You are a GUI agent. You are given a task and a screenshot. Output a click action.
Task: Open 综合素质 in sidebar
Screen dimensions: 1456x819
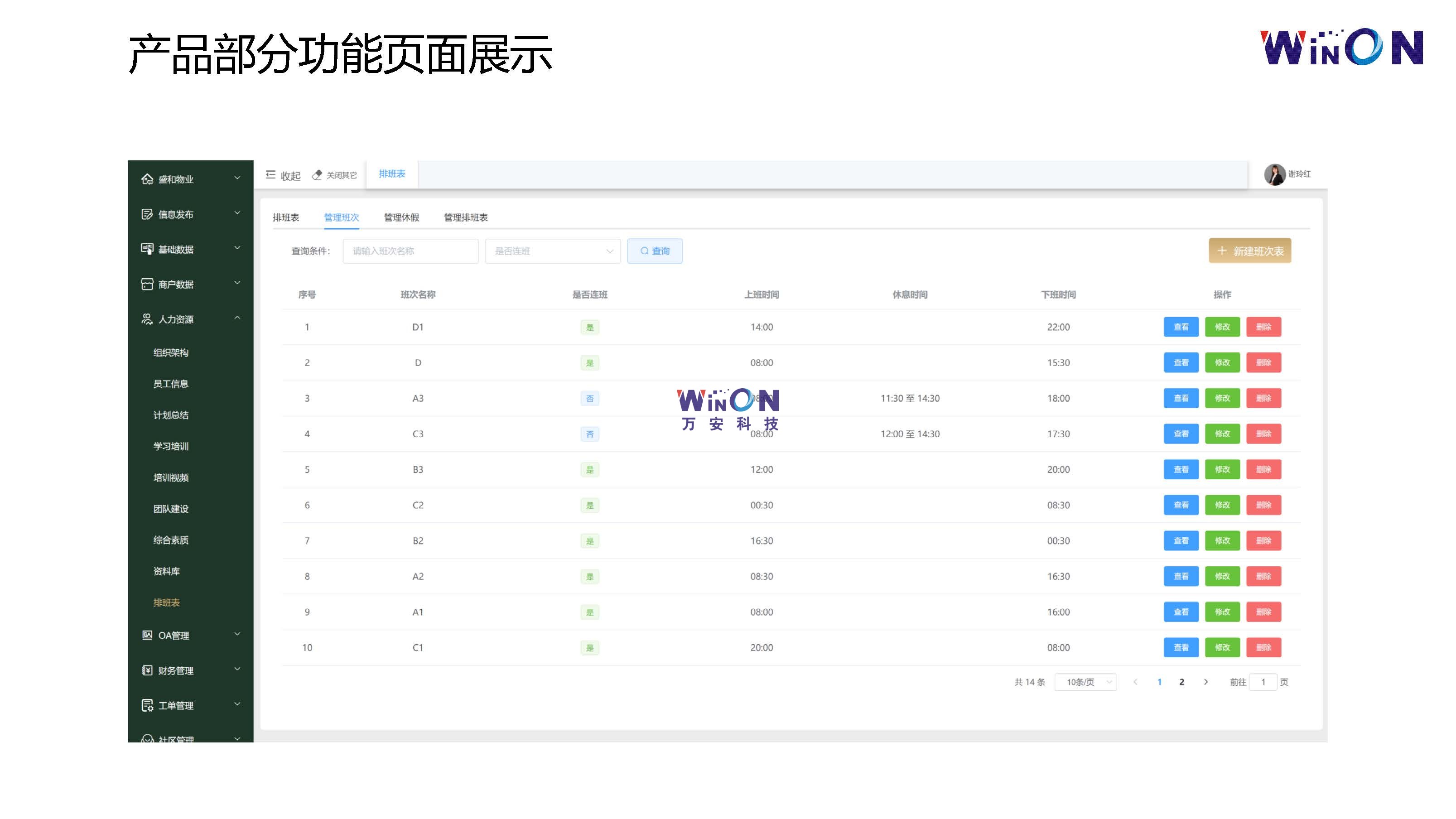(x=171, y=540)
